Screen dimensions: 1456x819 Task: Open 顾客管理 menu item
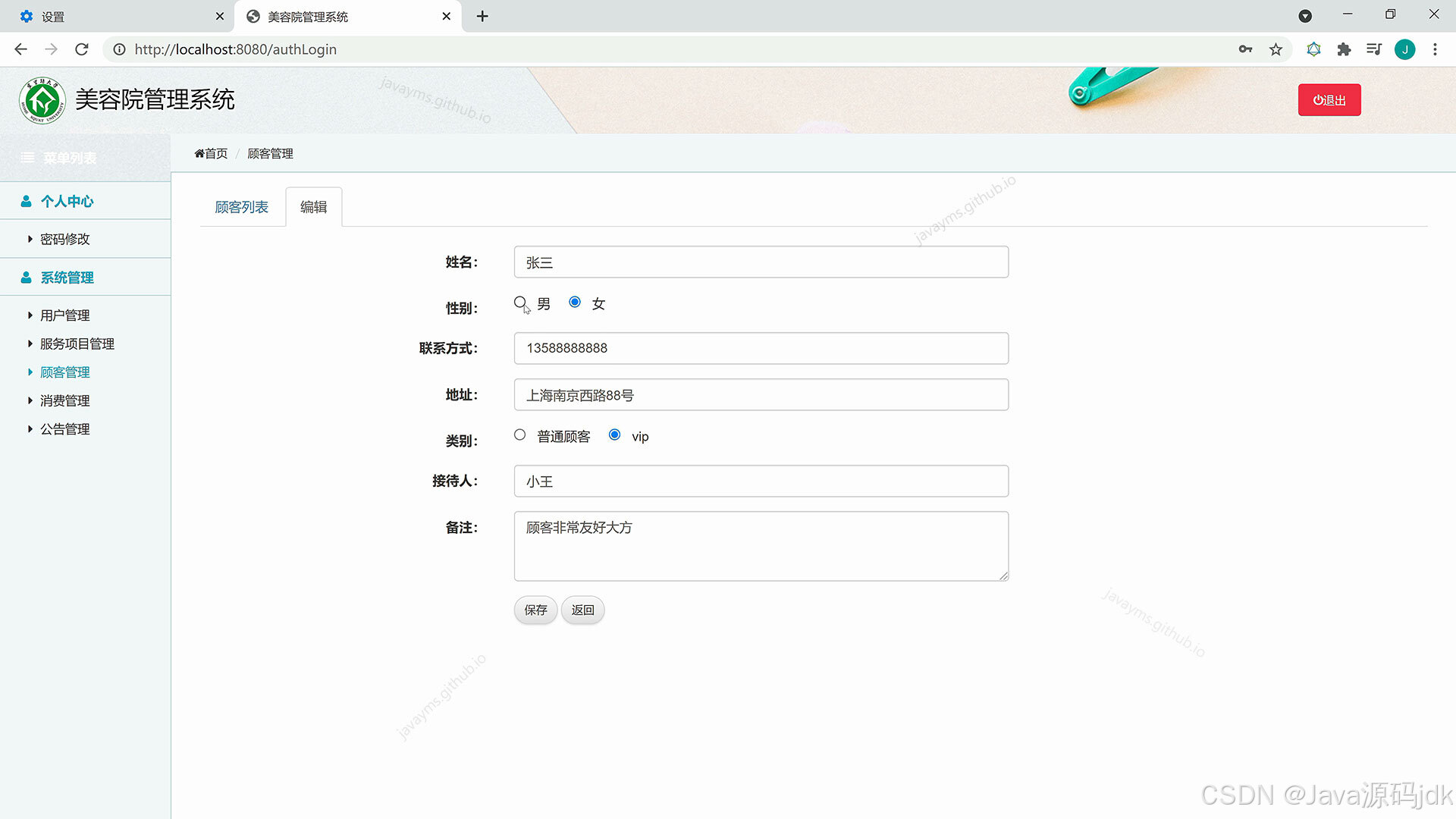point(65,372)
